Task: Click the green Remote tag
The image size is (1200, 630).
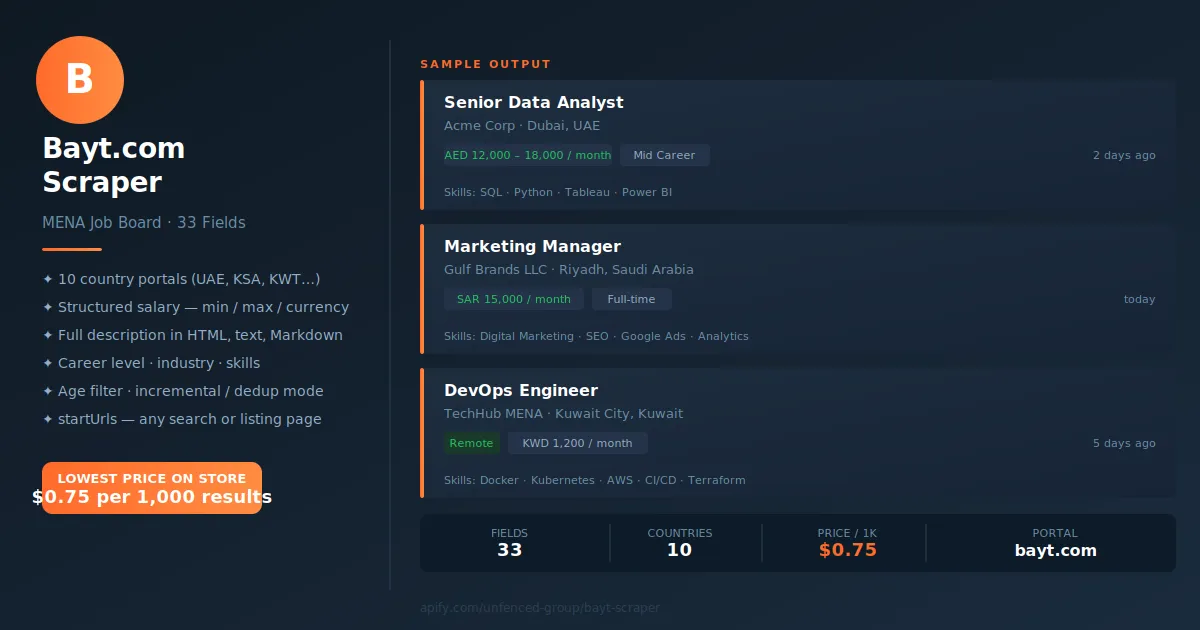Action: (x=472, y=443)
